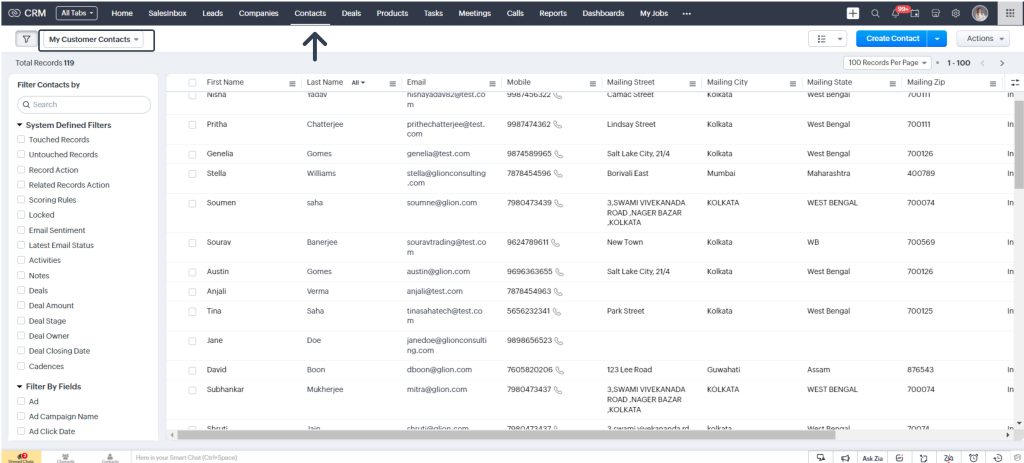Screen dimensions: 1024x463
Task: Click the CRM logo
Action: pos(27,13)
